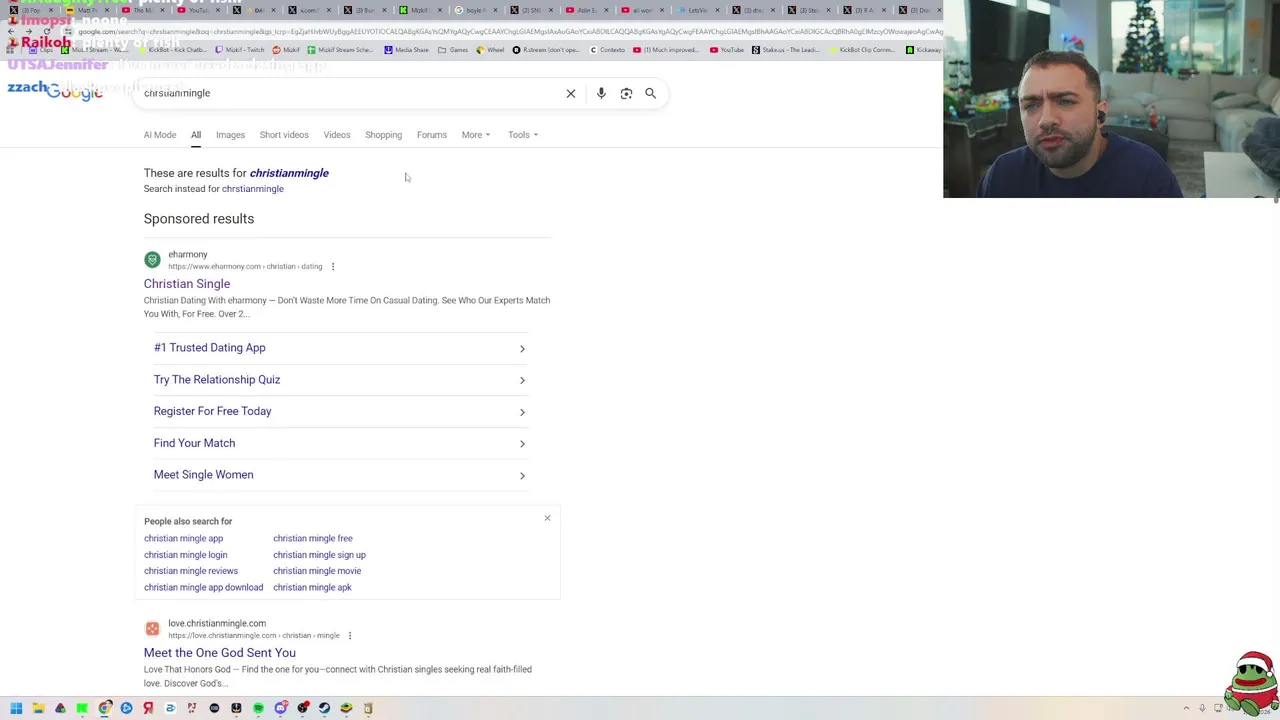Switch to Forums results tab
The width and height of the screenshot is (1280, 720).
(432, 135)
